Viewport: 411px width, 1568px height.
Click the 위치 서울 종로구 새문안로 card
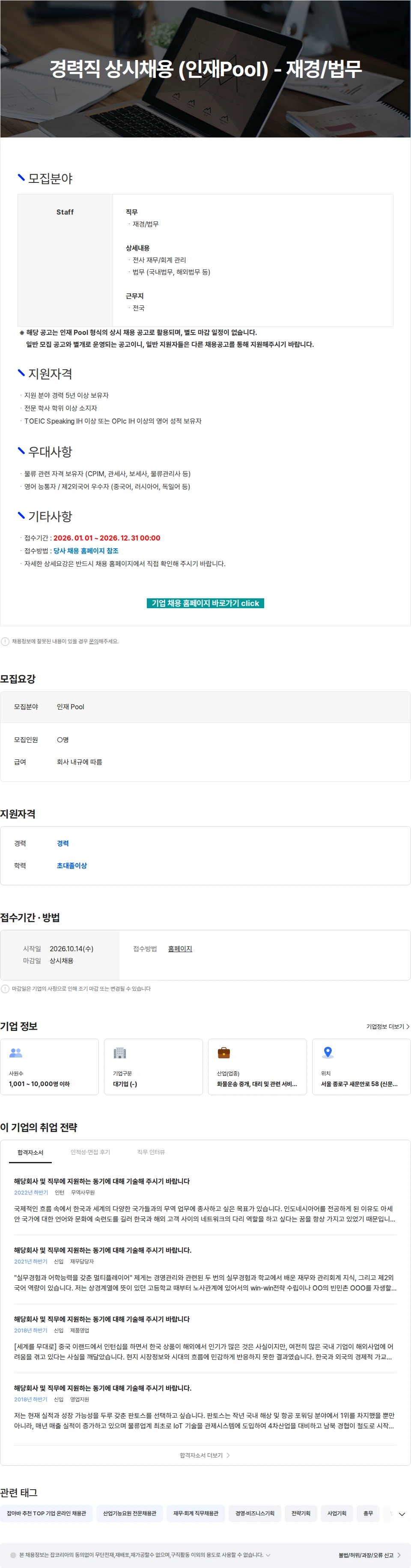(x=362, y=1066)
